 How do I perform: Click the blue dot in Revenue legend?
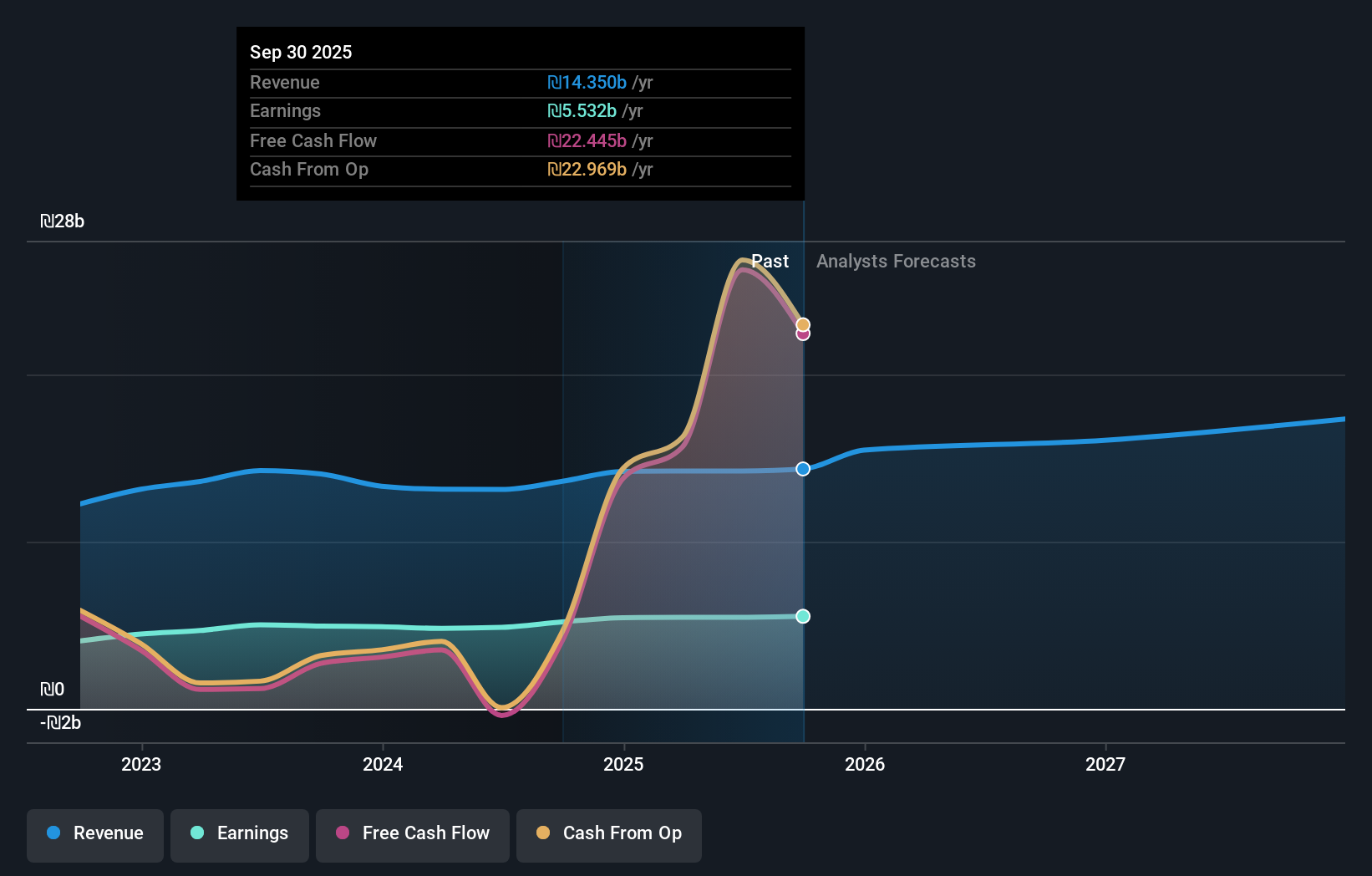click(53, 833)
